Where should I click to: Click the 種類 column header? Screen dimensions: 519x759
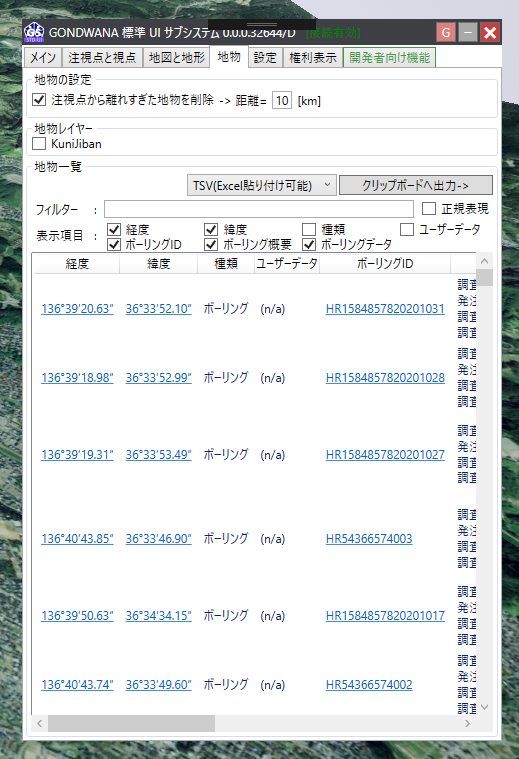226,264
